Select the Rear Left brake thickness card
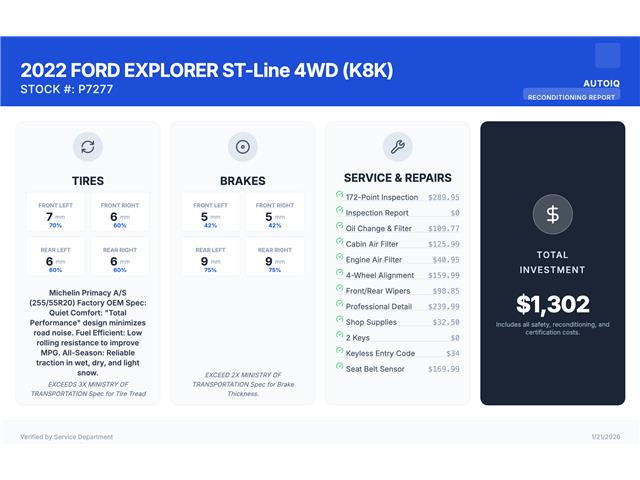The image size is (640, 480). click(210, 258)
